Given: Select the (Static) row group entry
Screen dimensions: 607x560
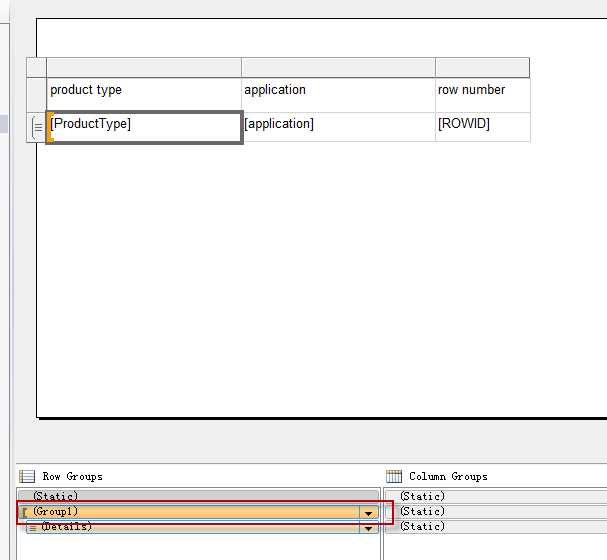Looking at the screenshot, I should coord(198,497).
